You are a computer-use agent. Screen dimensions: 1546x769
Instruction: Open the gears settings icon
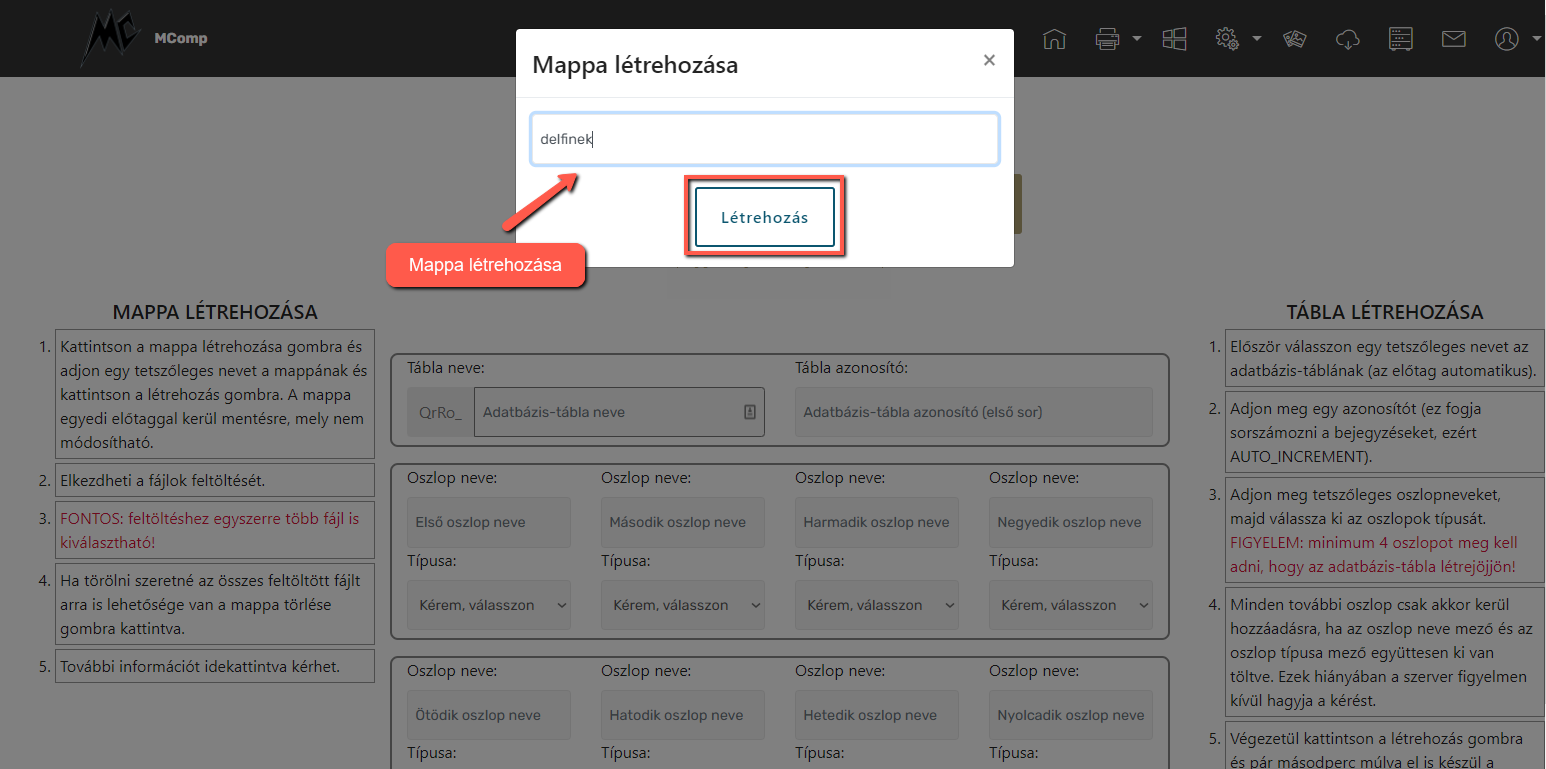[1227, 39]
